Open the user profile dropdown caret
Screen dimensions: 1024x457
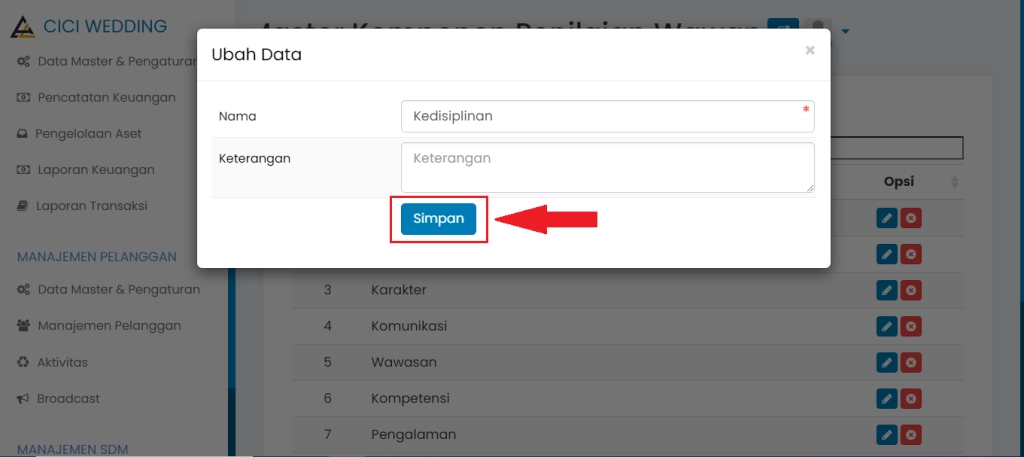(846, 31)
